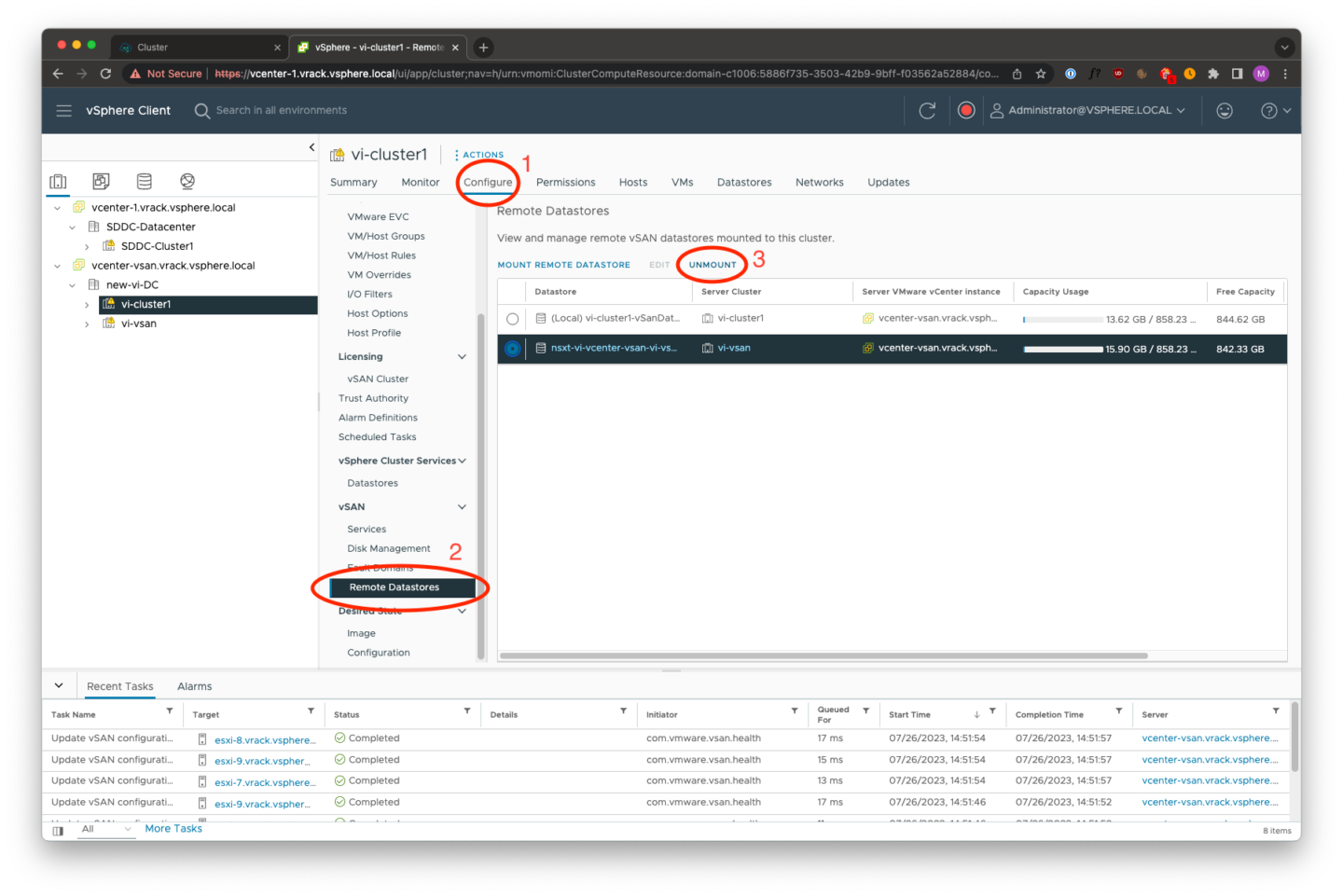Screen dimensions: 1343x896
Task: Click the refresh icon in the header
Action: pos(927,109)
